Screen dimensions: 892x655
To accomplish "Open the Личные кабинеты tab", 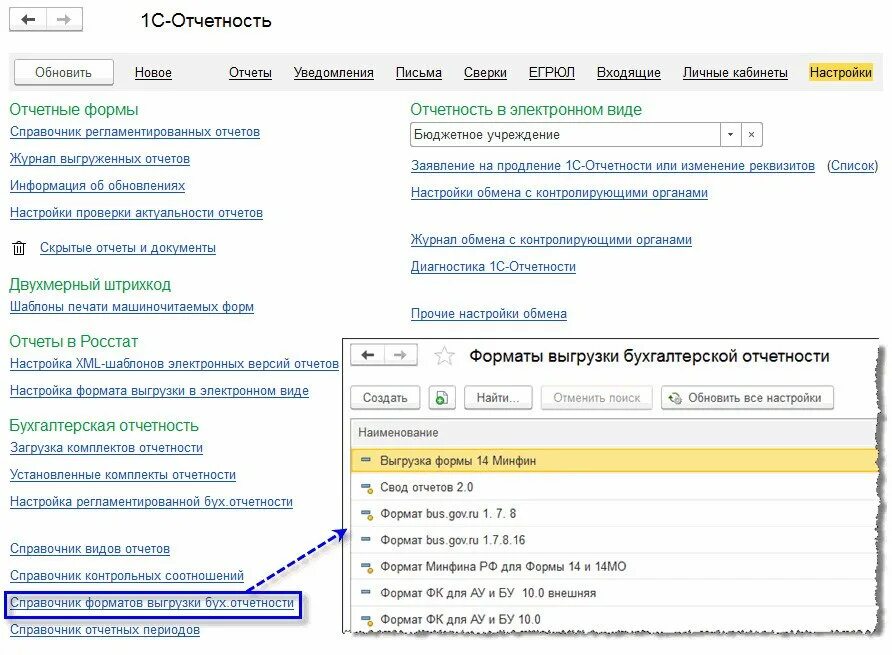I will 735,73.
